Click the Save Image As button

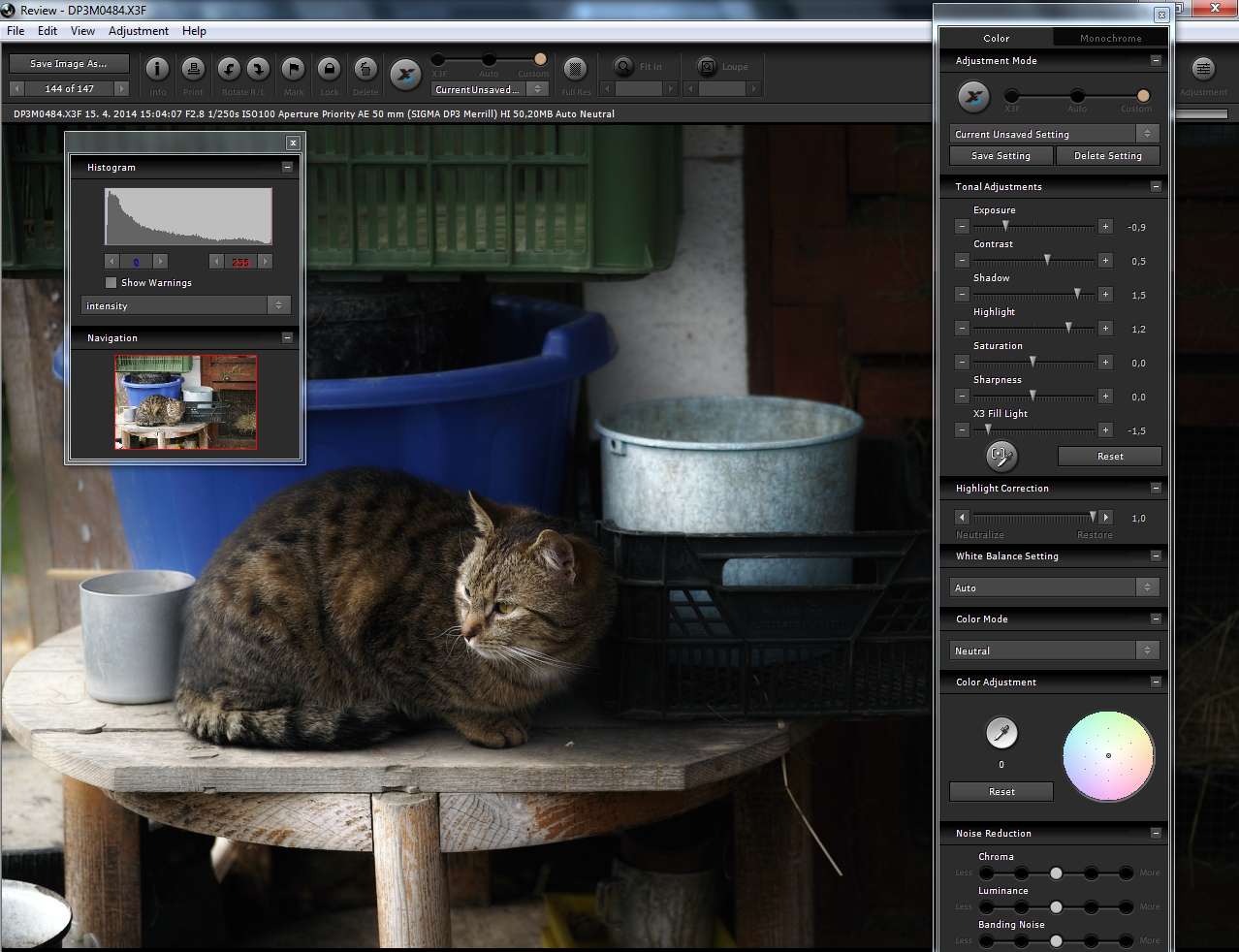point(68,64)
